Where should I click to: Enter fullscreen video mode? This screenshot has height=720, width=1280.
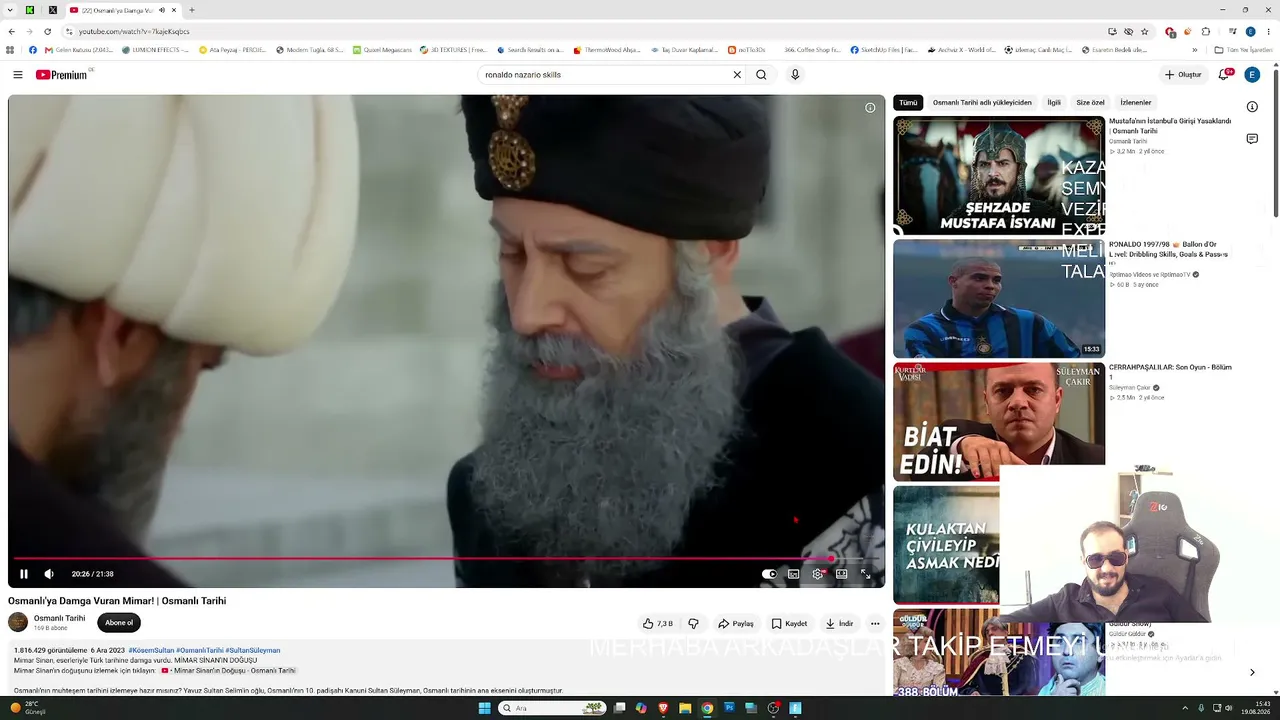[x=866, y=574]
